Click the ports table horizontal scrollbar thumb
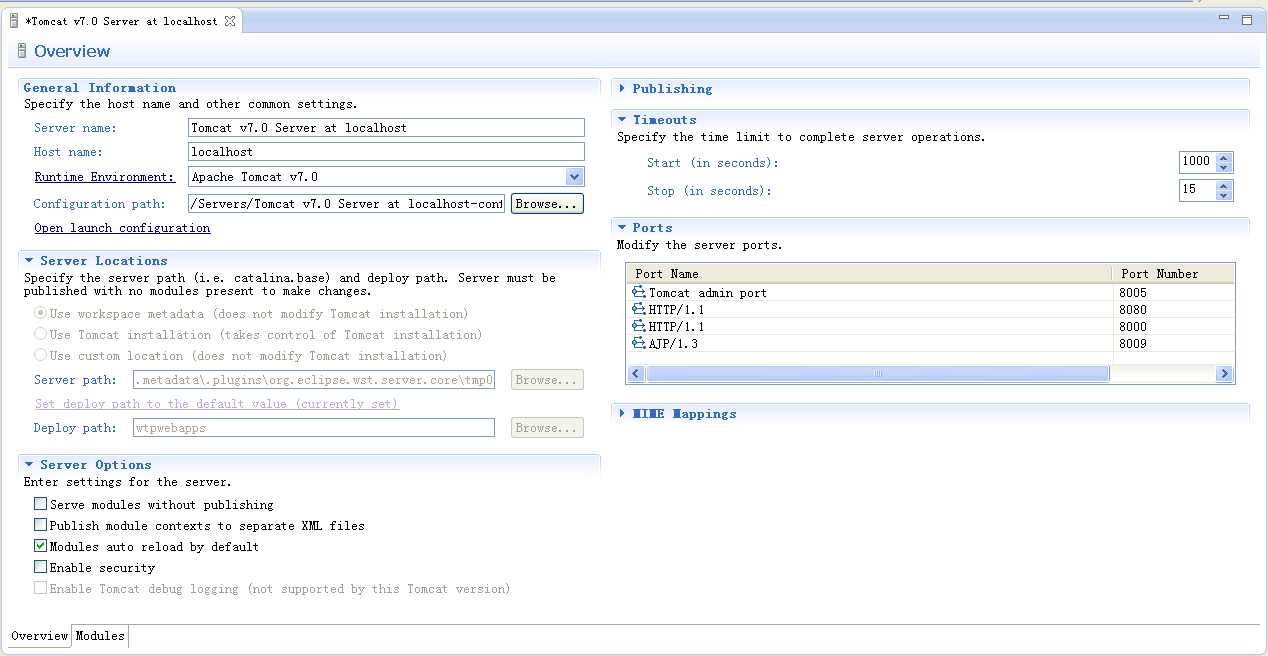 (x=877, y=374)
